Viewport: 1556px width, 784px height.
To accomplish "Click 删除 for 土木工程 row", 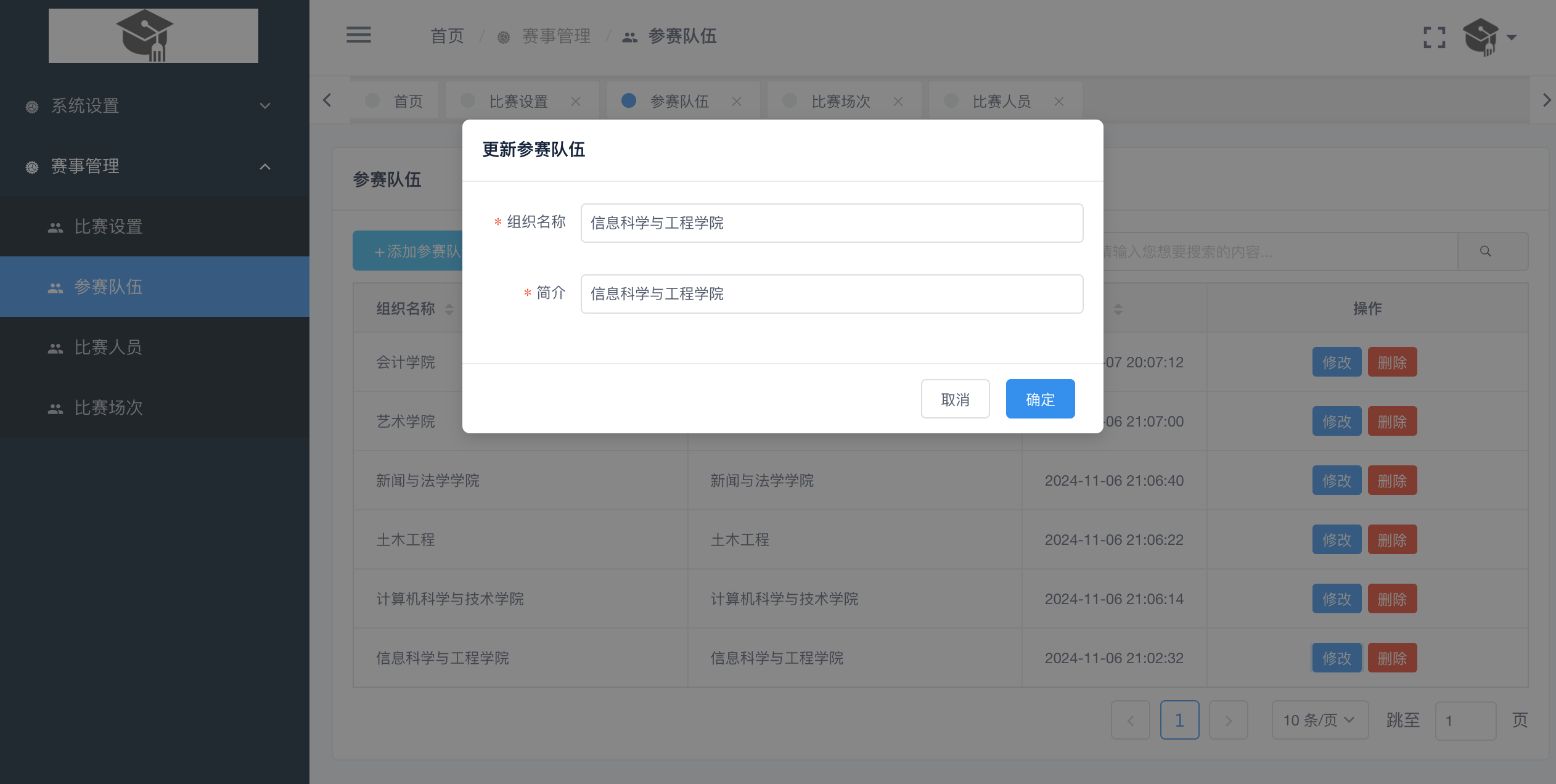I will 1392,539.
